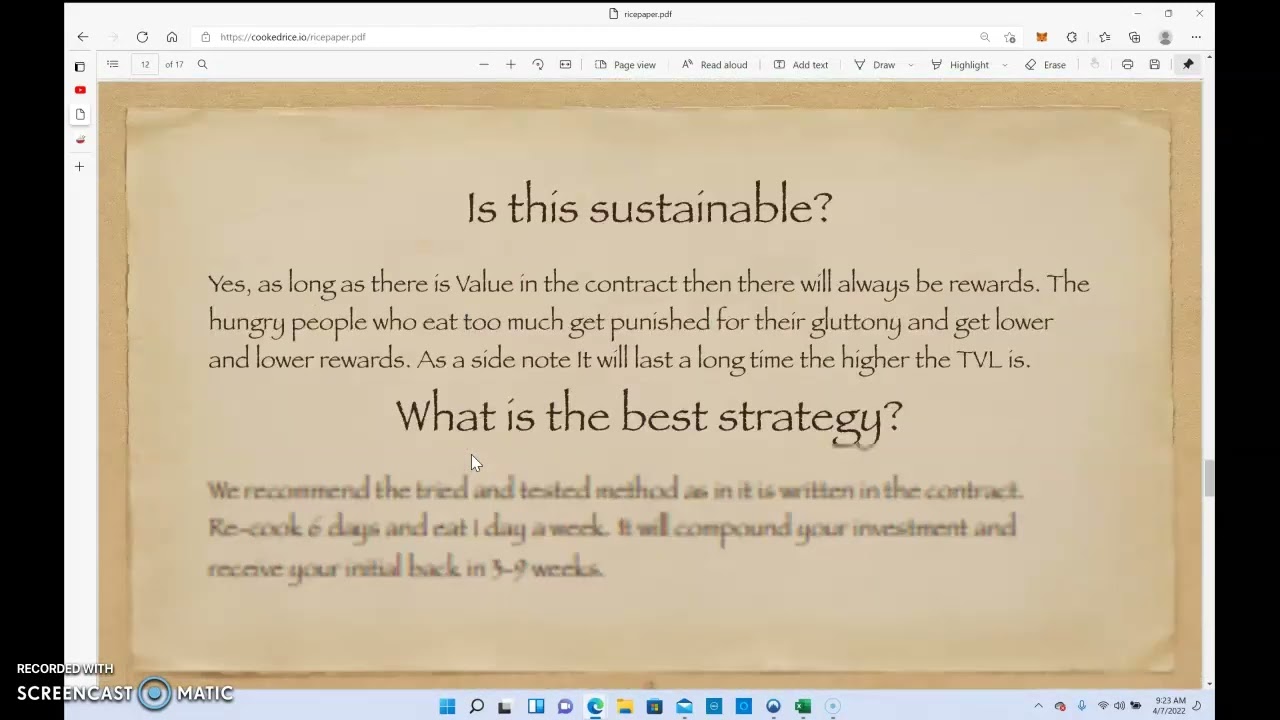1280x720 pixels.
Task: Select the Erase tool
Action: point(1045,64)
